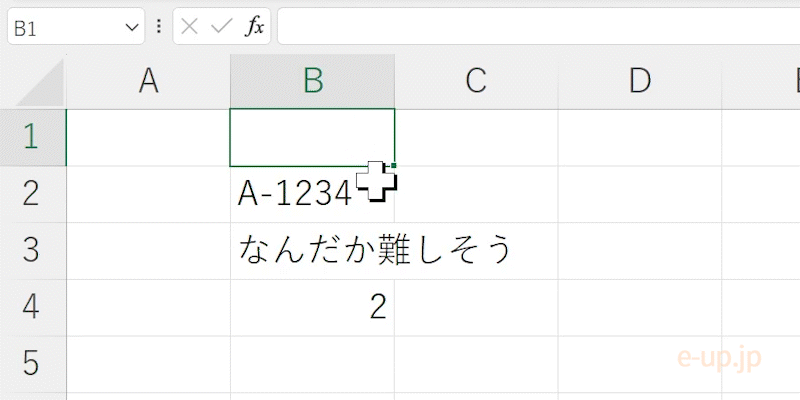This screenshot has width=800, height=400.
Task: Select empty cell A2
Action: [x=148, y=194]
